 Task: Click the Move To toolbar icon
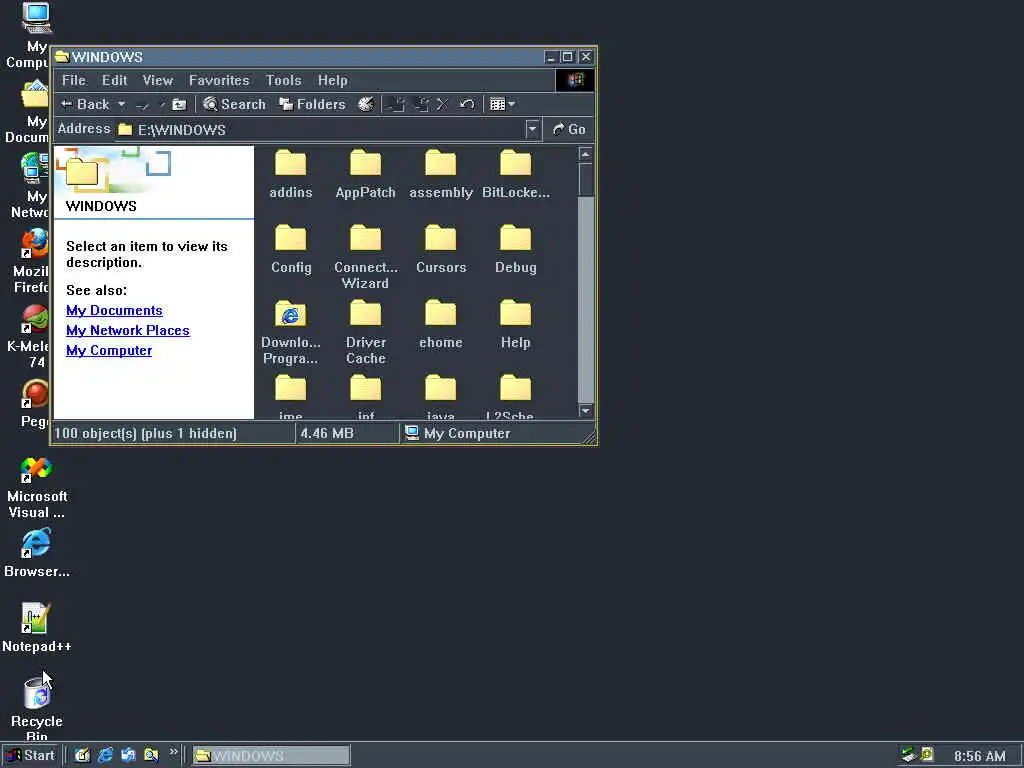(396, 104)
